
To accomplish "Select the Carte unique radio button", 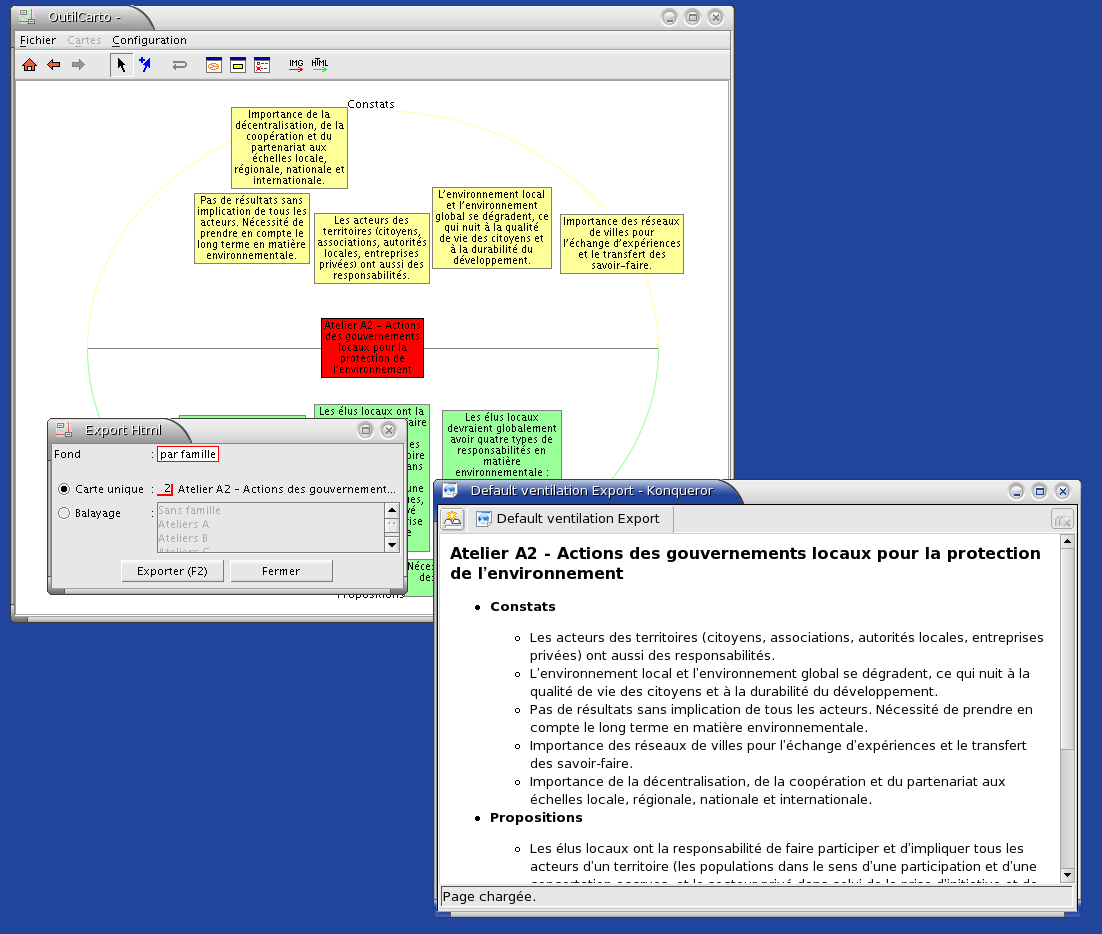I will (64, 489).
